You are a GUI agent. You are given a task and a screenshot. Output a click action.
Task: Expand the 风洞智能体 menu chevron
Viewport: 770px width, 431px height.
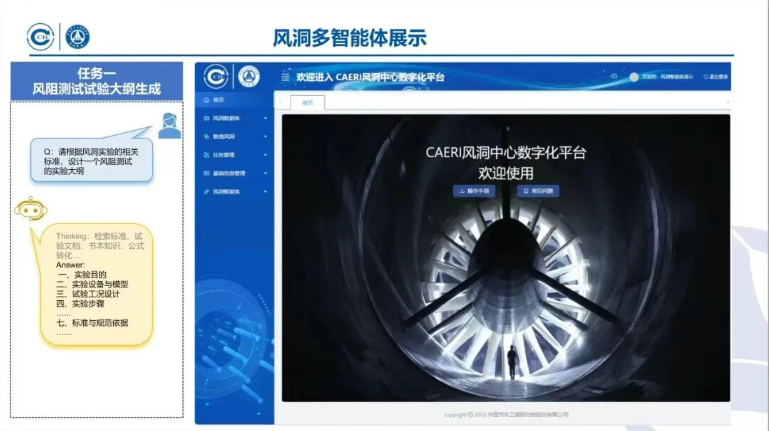click(265, 191)
